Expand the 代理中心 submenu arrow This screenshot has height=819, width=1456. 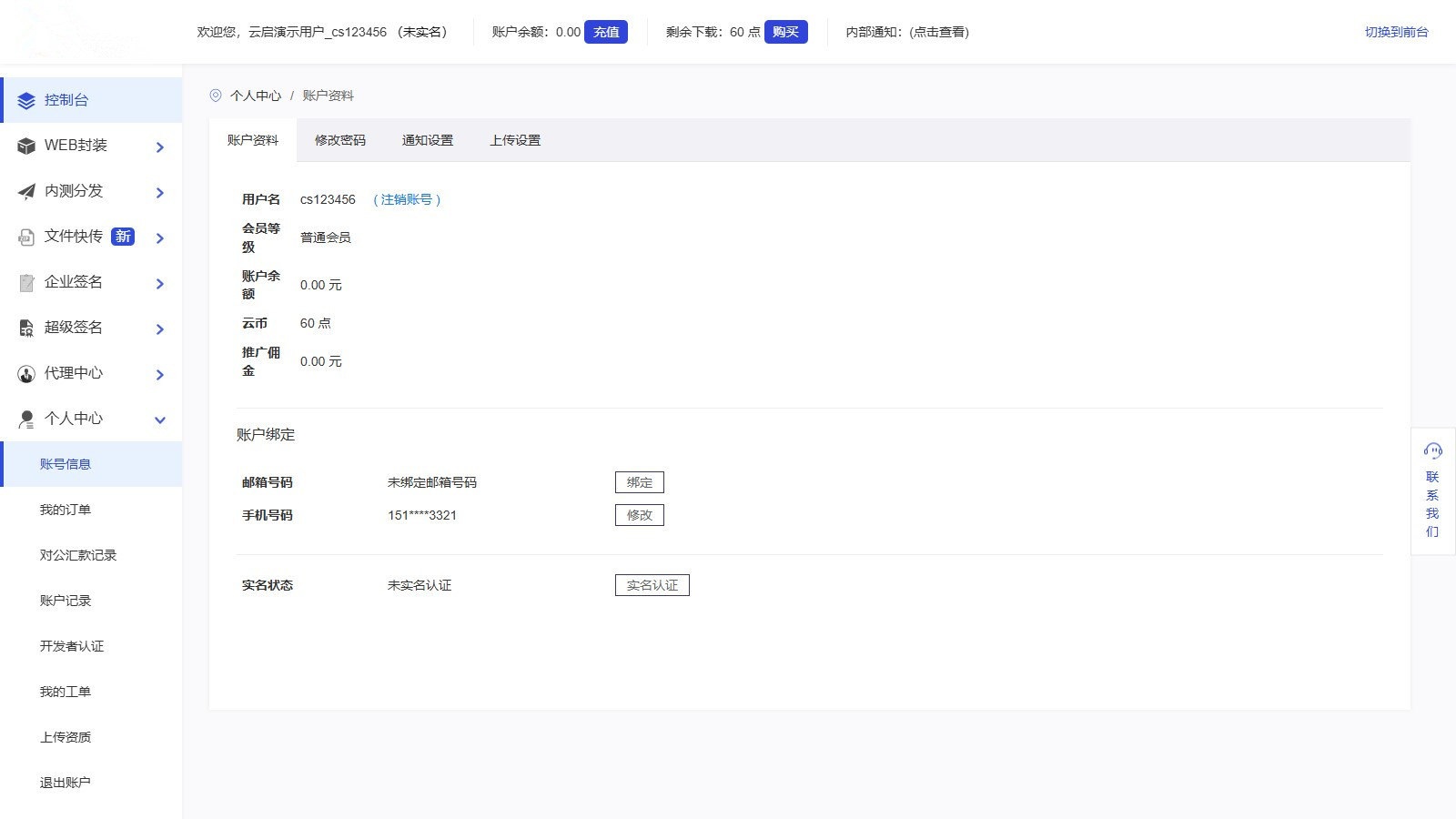coord(160,375)
